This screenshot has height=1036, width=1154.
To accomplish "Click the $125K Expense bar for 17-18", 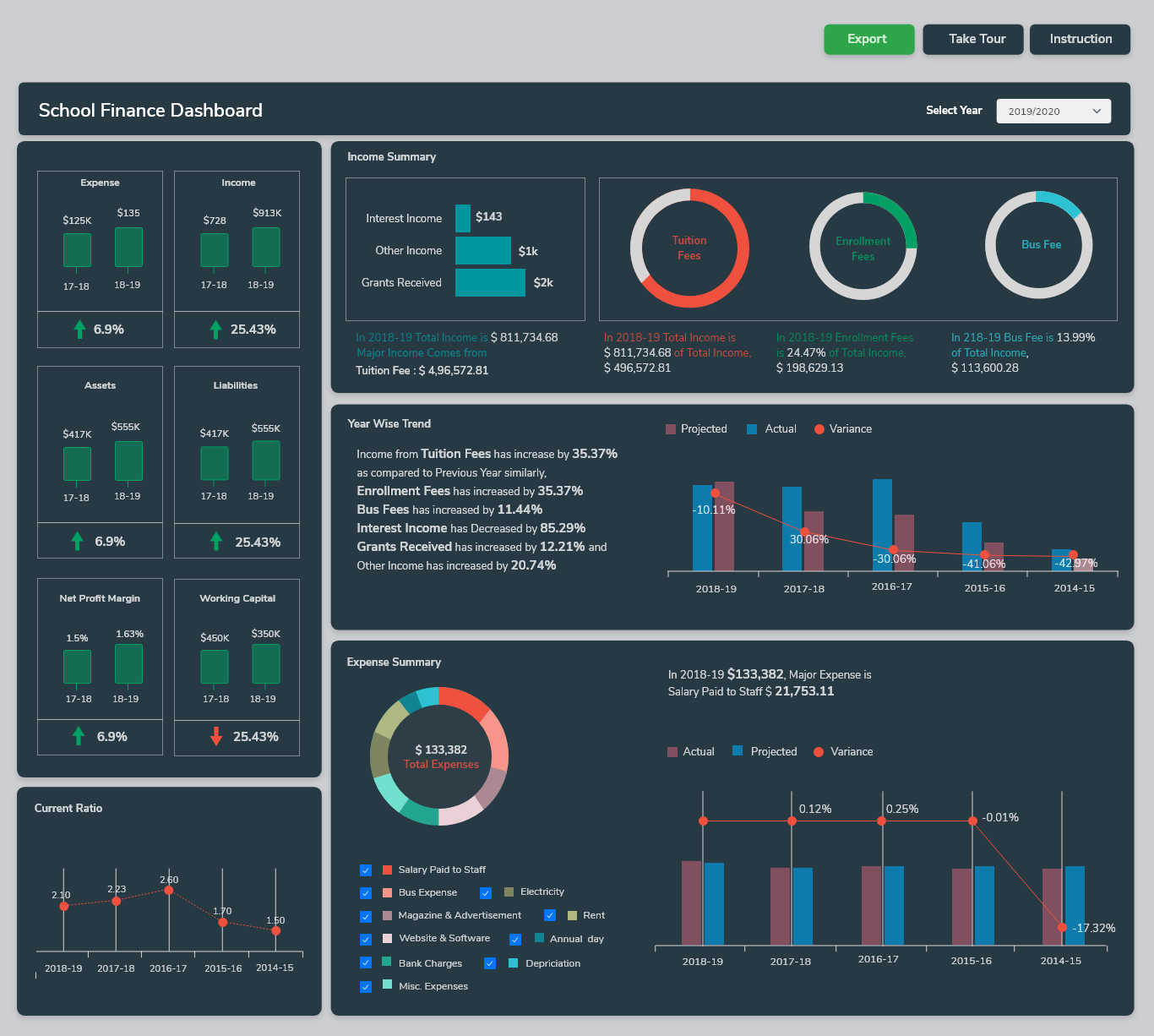I will click(77, 250).
